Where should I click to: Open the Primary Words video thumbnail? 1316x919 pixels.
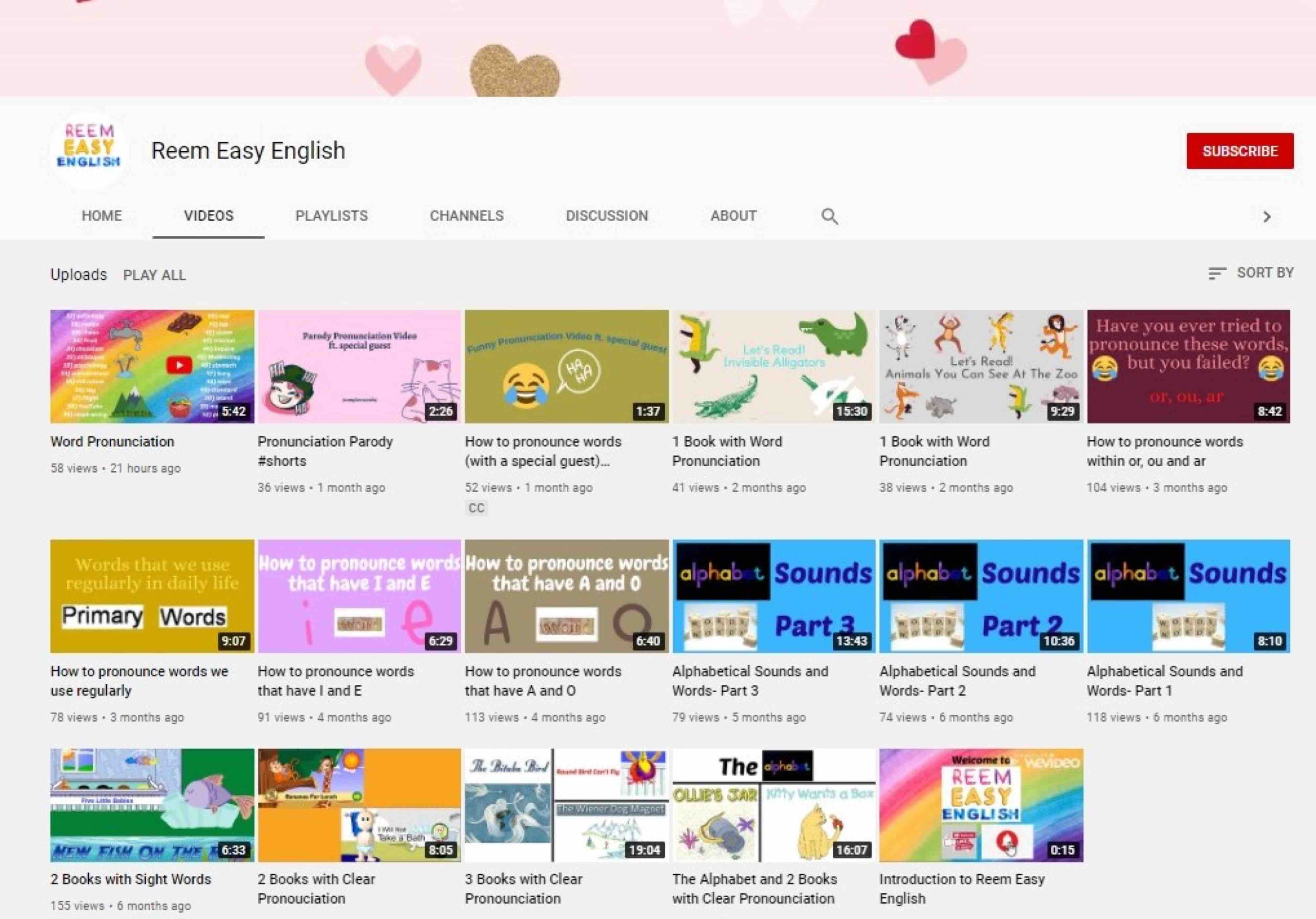point(152,596)
